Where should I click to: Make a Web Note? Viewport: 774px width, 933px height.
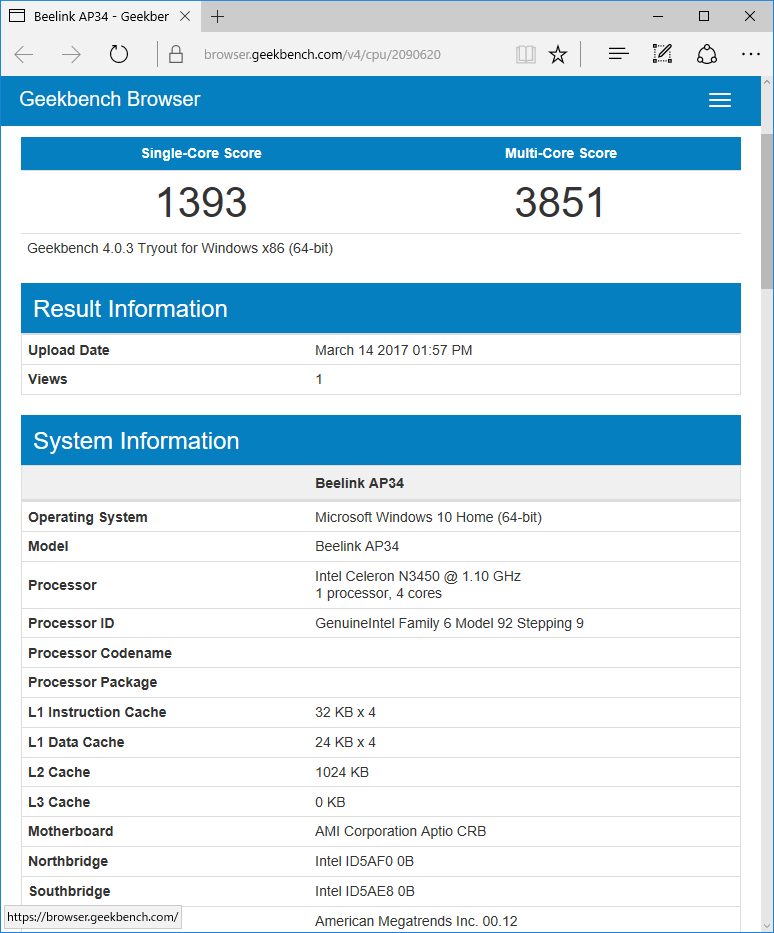(x=662, y=54)
